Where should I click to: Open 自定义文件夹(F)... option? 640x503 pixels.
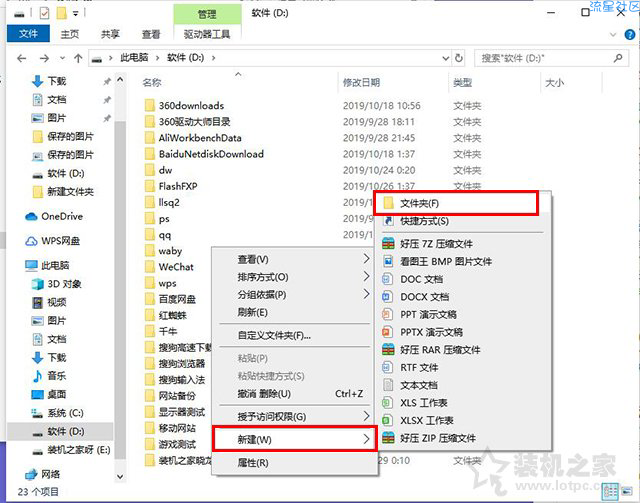click(x=294, y=335)
